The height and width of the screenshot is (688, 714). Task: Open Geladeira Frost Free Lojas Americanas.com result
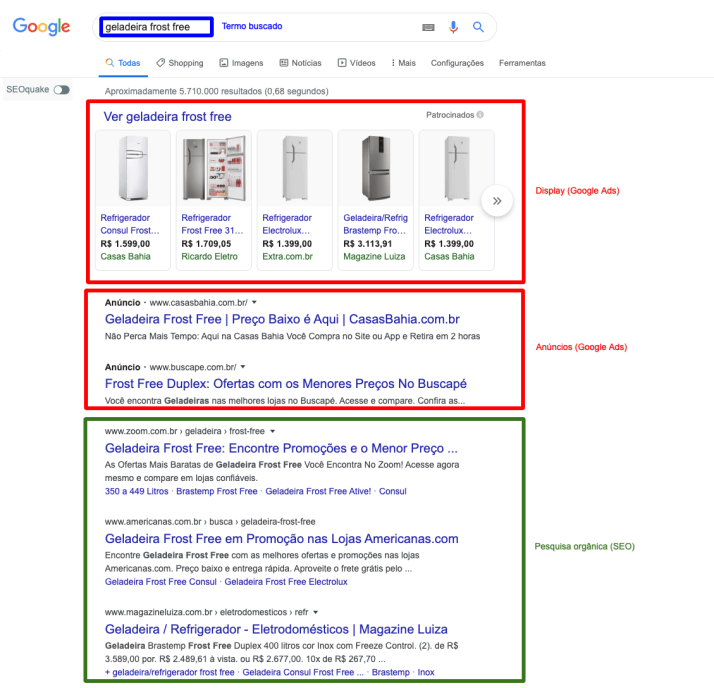(x=281, y=539)
